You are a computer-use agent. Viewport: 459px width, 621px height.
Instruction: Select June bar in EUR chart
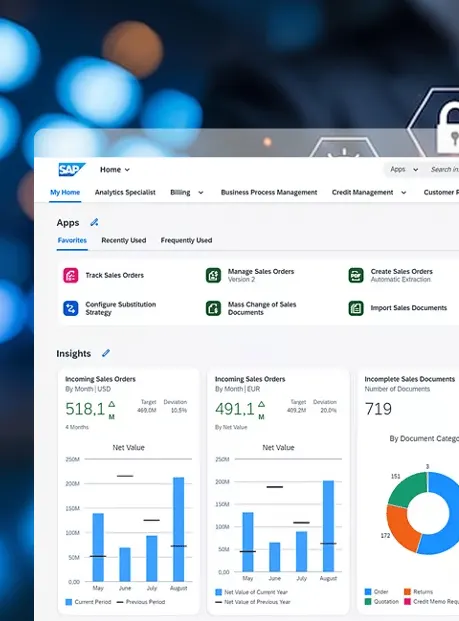(x=274, y=557)
